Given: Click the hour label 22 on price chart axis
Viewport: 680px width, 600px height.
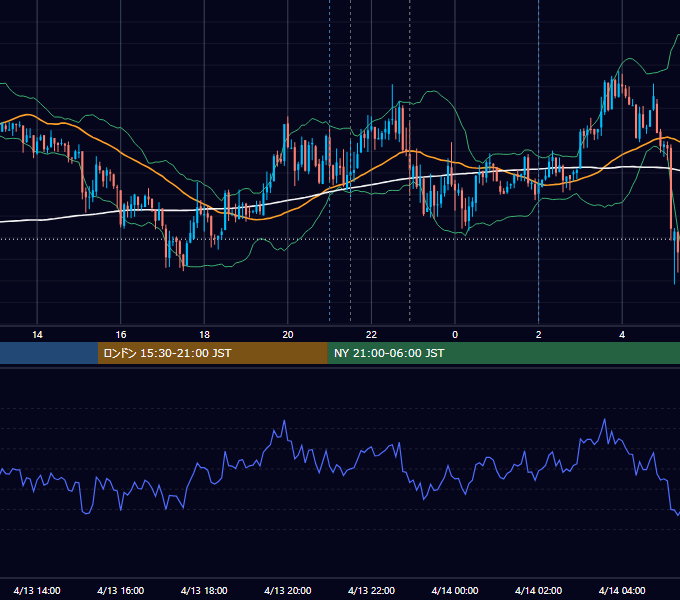Looking at the screenshot, I should tap(371, 335).
